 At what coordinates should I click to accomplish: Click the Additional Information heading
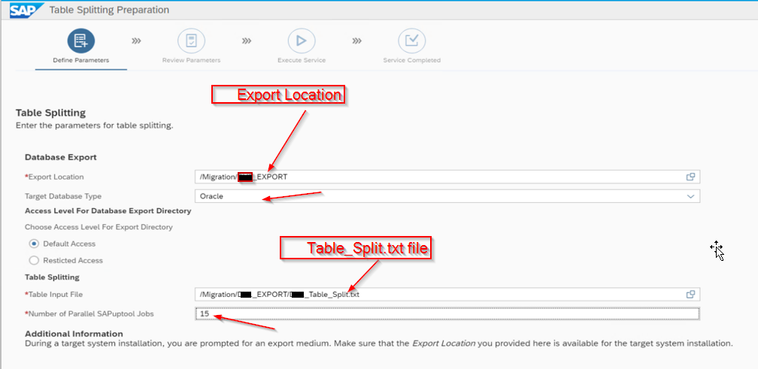point(74,334)
